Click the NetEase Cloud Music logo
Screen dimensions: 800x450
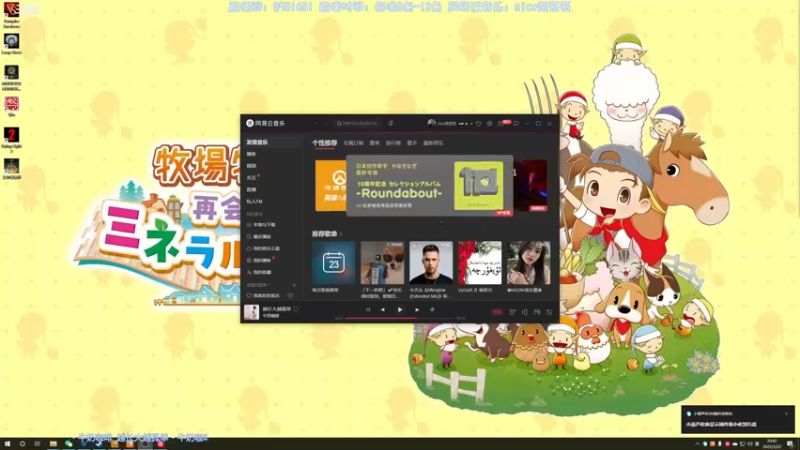265,123
